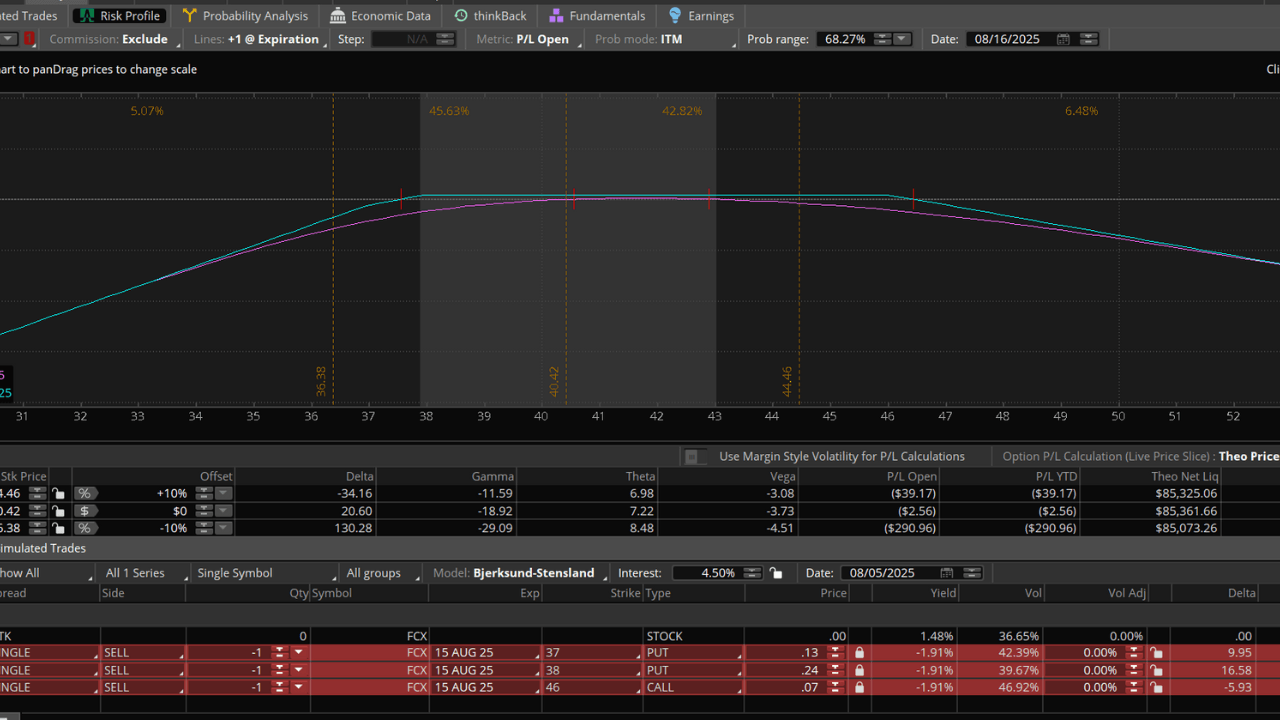Click the stock price lock icon in the +10% row
This screenshot has width=1280, height=720.
(59, 494)
